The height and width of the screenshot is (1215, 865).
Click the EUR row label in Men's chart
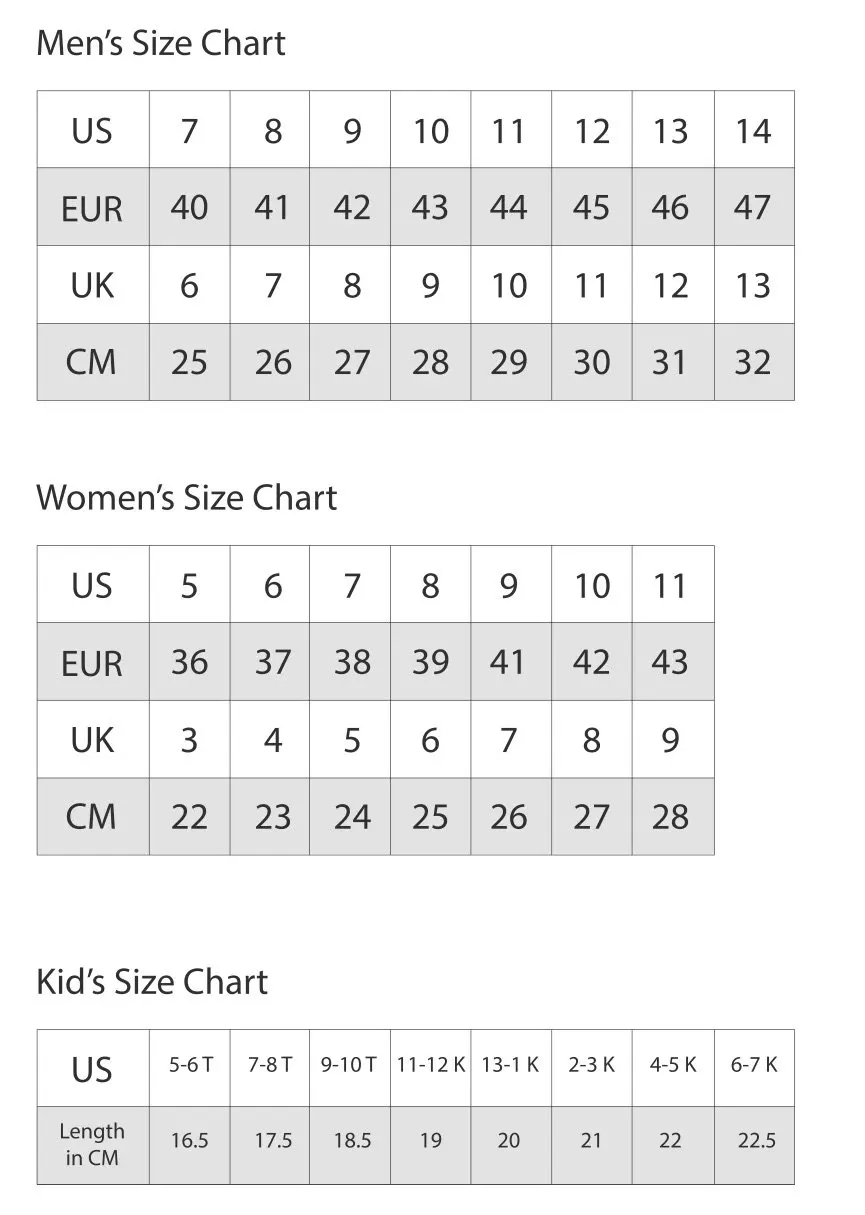click(x=92, y=208)
